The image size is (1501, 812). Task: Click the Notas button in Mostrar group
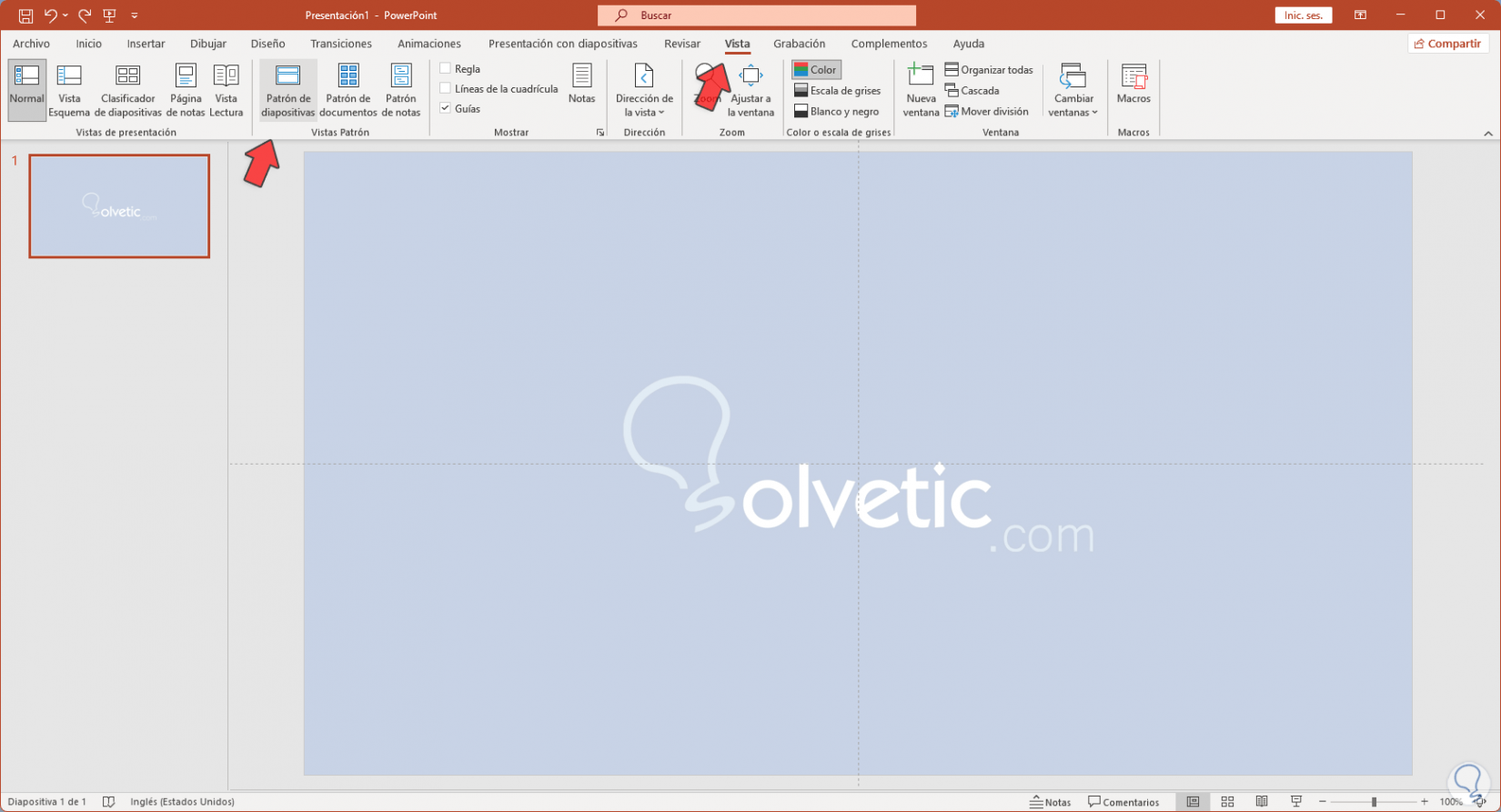(581, 84)
